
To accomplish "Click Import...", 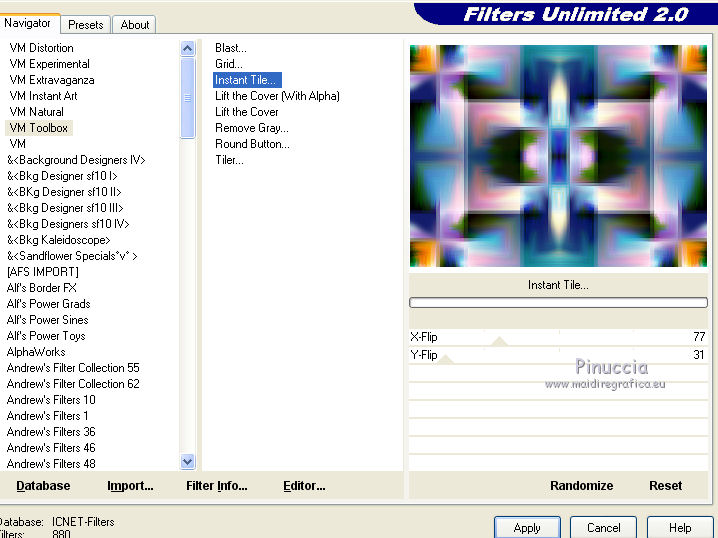I will click(130, 485).
